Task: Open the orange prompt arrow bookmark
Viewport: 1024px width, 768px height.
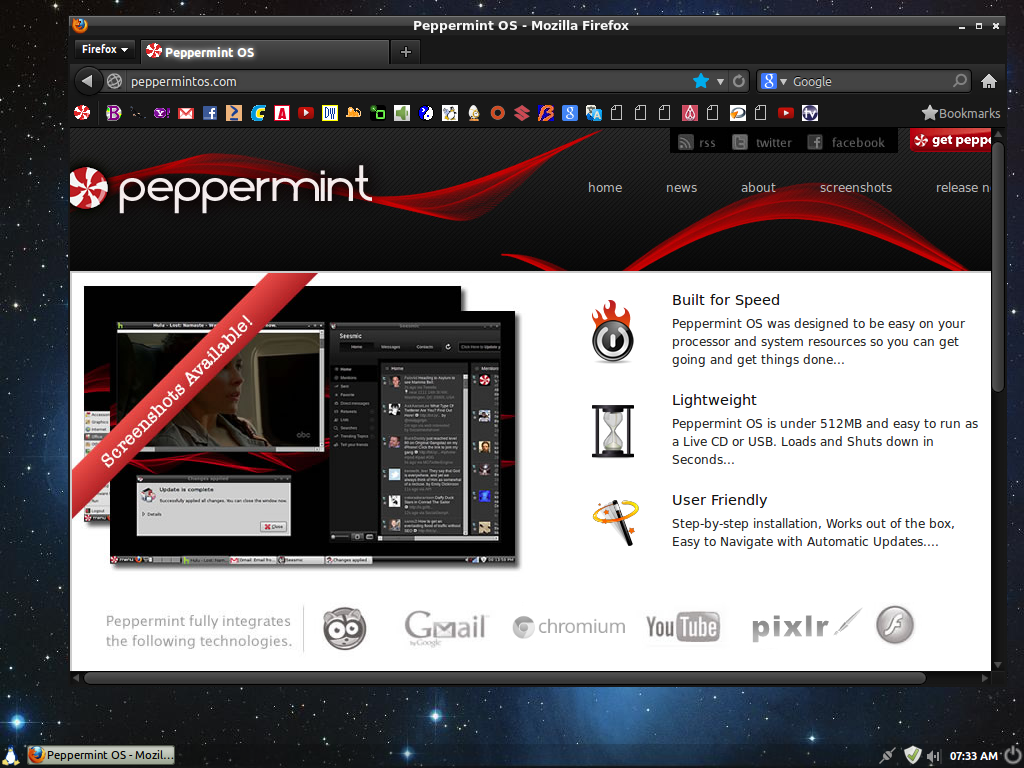Action: [x=234, y=113]
